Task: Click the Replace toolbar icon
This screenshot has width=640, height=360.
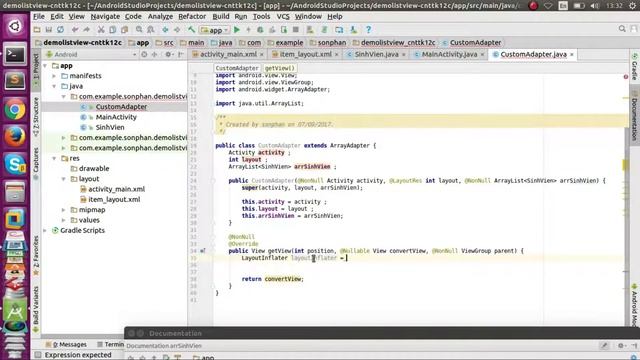Action: (151, 30)
